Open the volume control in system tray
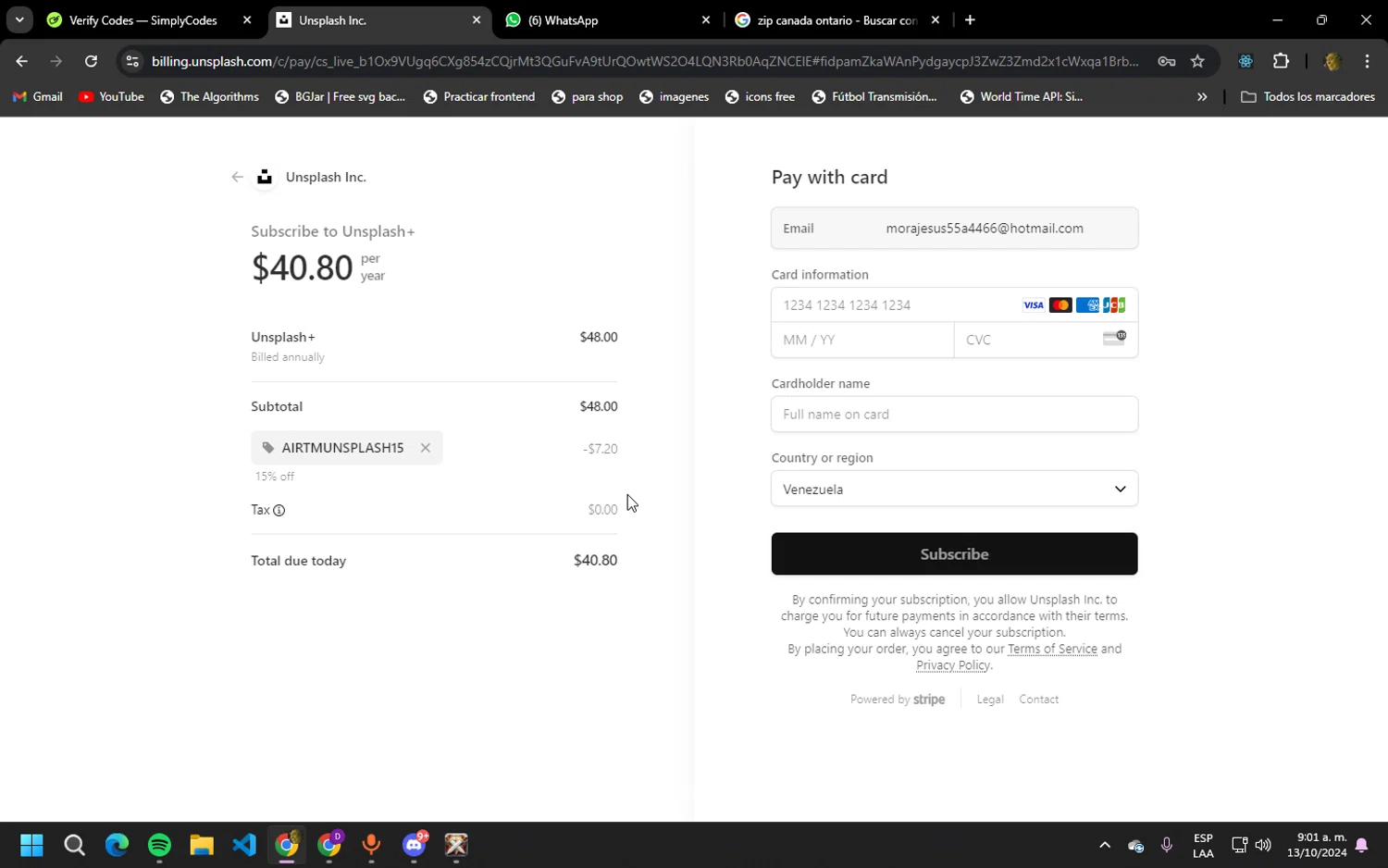This screenshot has width=1388, height=868. (x=1263, y=845)
